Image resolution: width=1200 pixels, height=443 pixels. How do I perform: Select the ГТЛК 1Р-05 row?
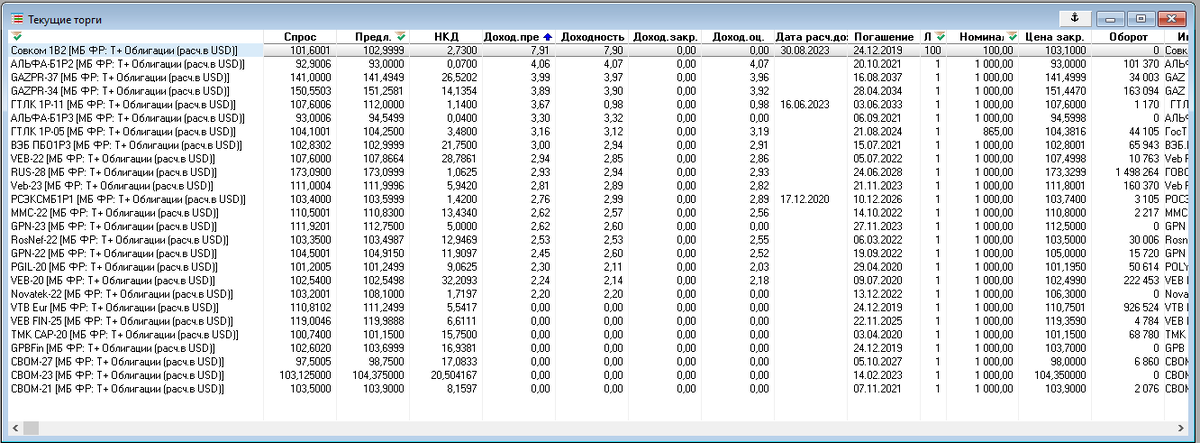click(x=600, y=130)
